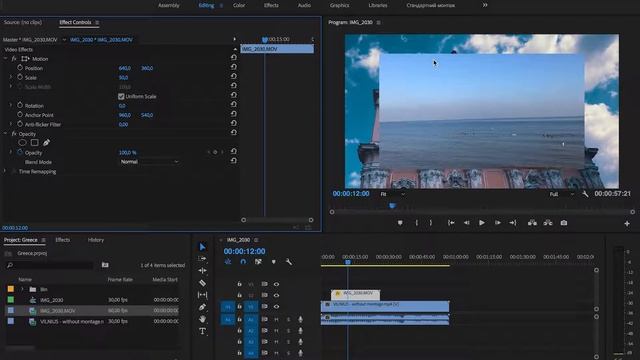This screenshot has height=360, width=640.
Task: Step forward one frame in Program monitor
Action: [498, 223]
